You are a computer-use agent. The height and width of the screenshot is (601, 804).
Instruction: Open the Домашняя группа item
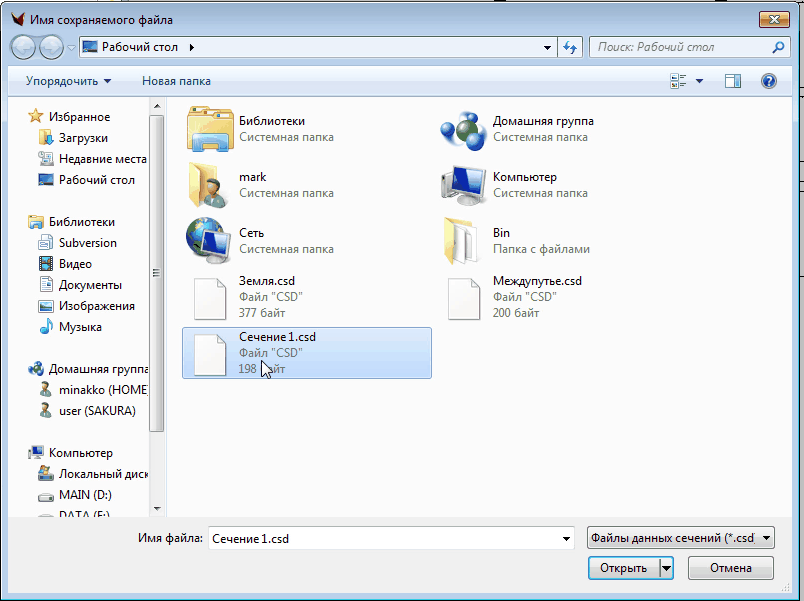click(463, 129)
